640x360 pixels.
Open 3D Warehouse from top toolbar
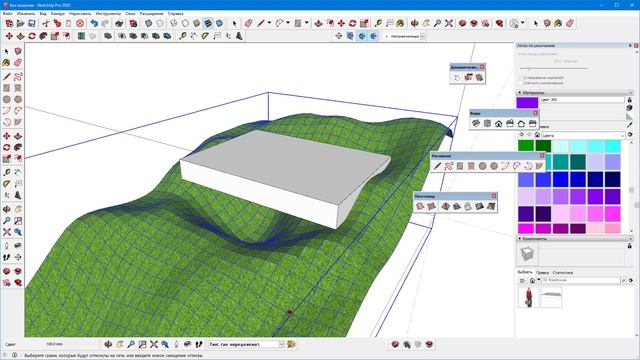pyautogui.click(x=462, y=24)
